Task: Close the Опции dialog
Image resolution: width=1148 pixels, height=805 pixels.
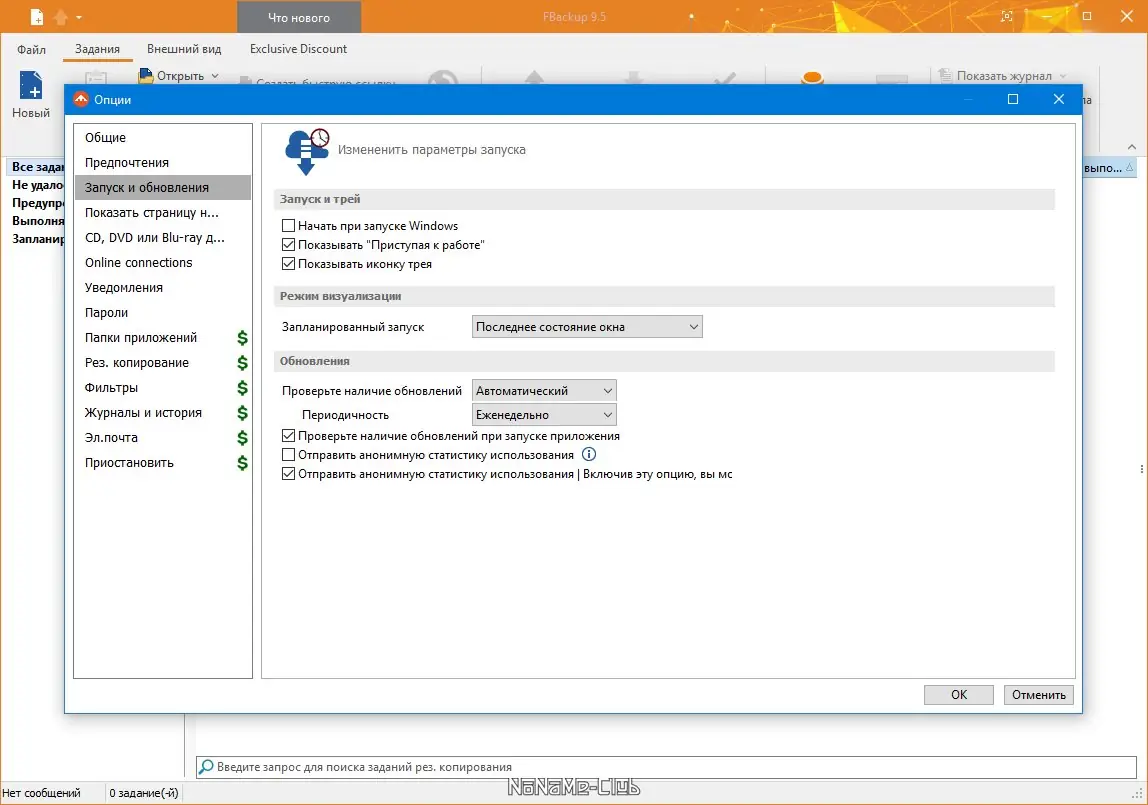Action: click(x=1059, y=99)
